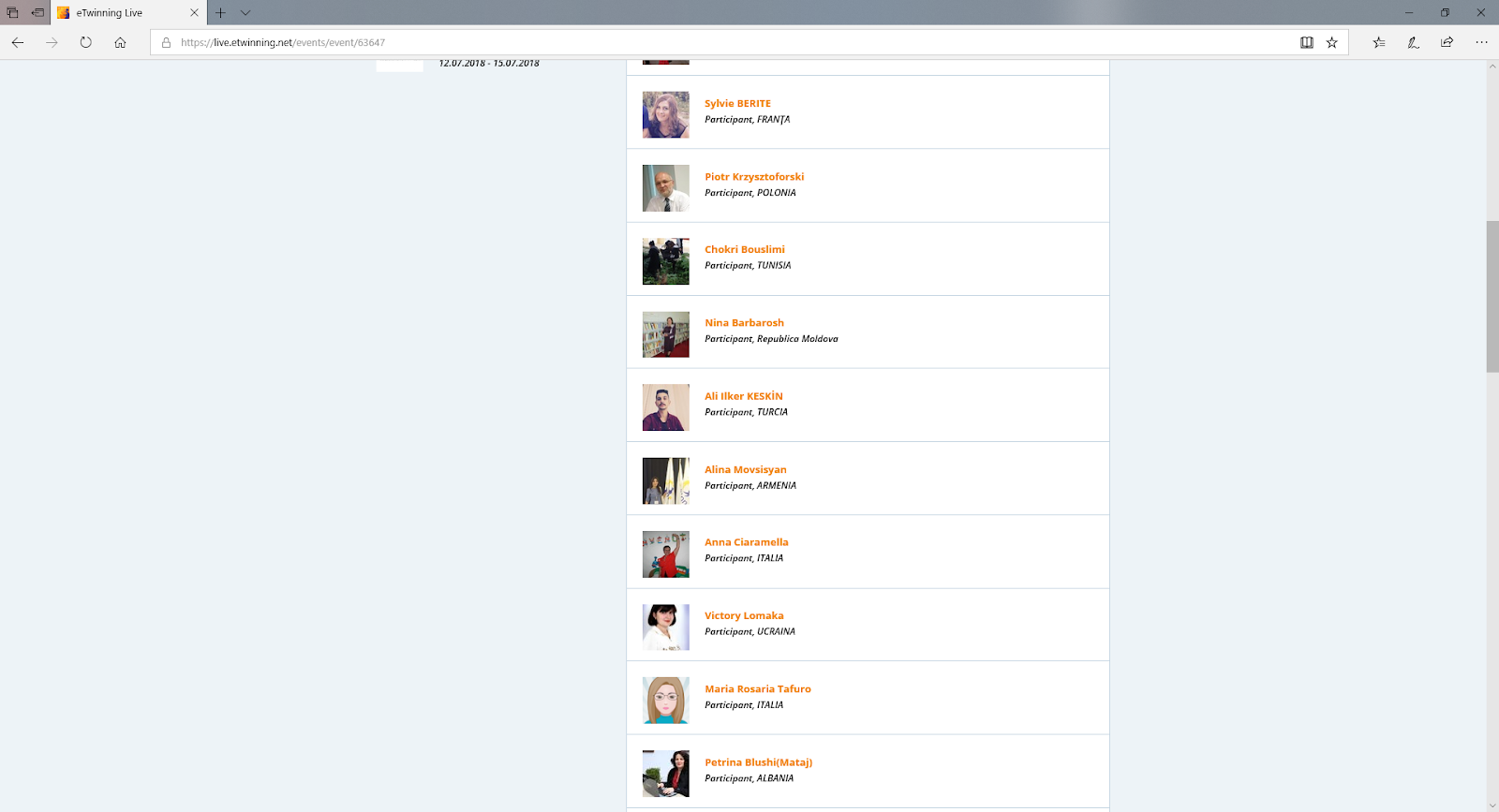The width and height of the screenshot is (1499, 812).
Task: Click 'Participant, ALBANIA' text
Action: pos(749,778)
